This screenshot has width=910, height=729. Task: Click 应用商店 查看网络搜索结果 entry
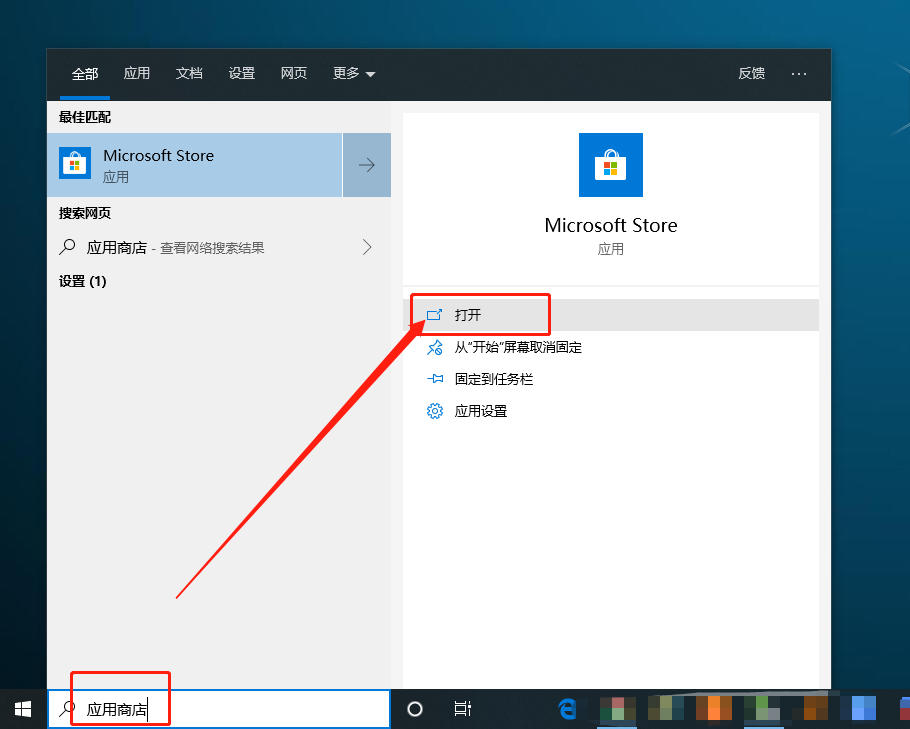[x=219, y=247]
